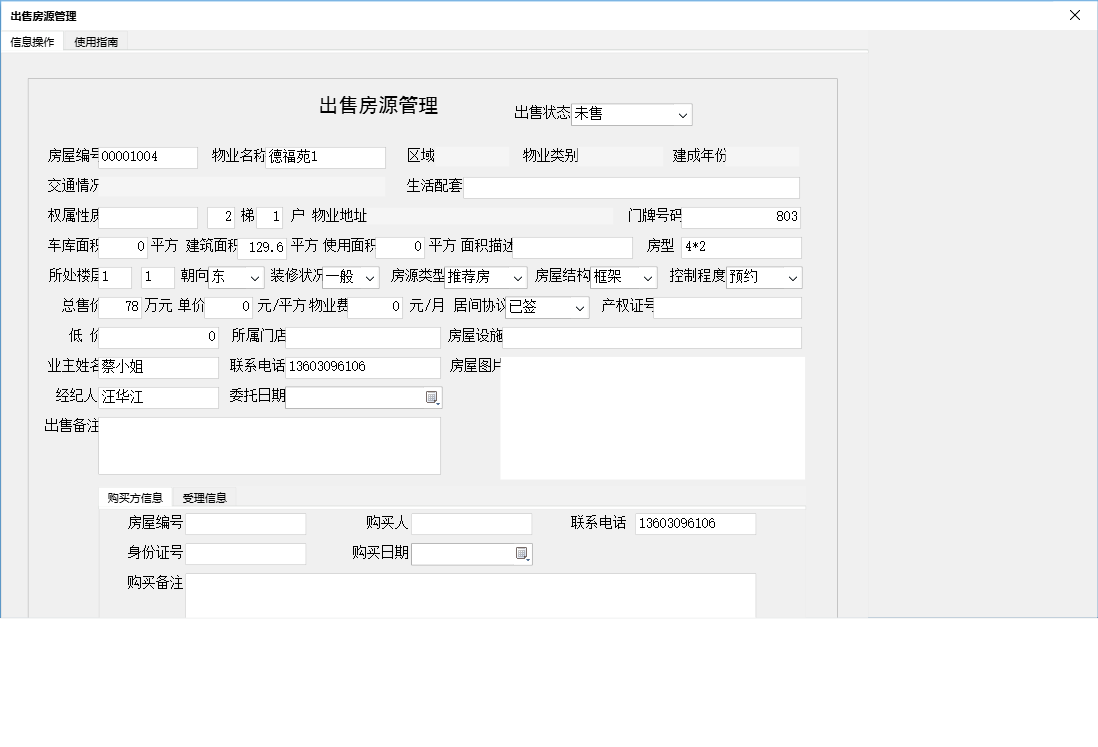The width and height of the screenshot is (1098, 747).
Task: Expand the 出售状态 dropdown
Action: click(683, 115)
